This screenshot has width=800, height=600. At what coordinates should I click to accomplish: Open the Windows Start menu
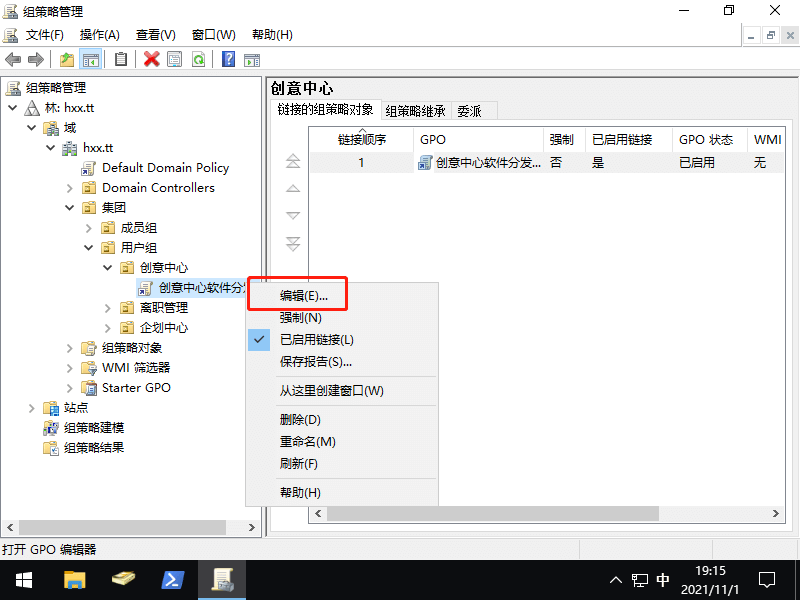(23, 580)
